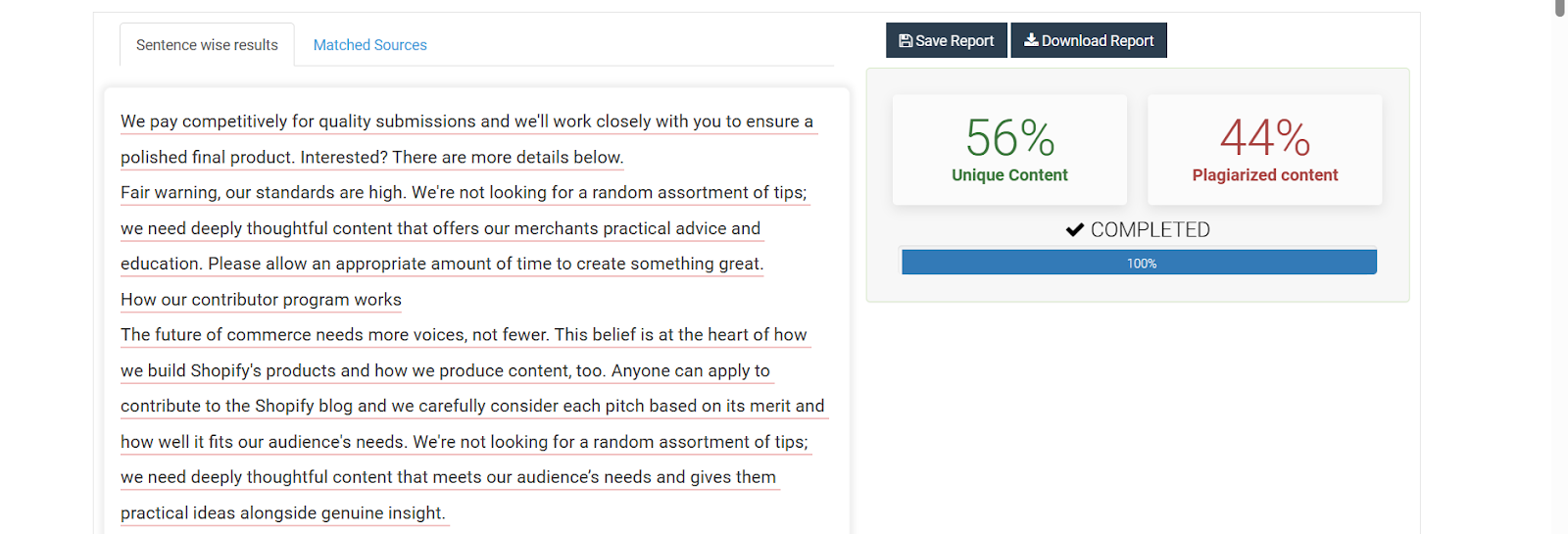This screenshot has width=1568, height=534.
Task: Switch to the Matched Sources tab
Action: (x=369, y=45)
